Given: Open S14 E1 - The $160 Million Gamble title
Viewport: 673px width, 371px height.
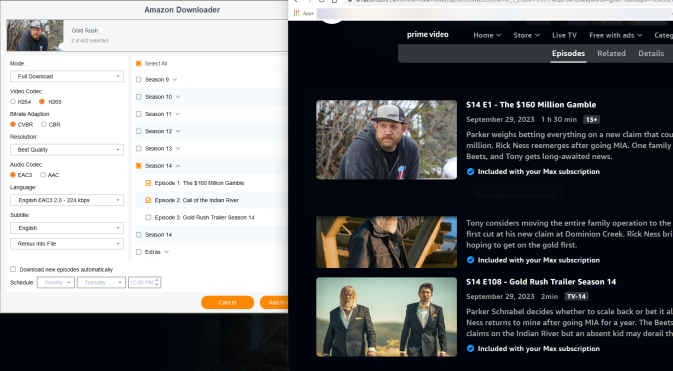Looking at the screenshot, I should tap(531, 105).
